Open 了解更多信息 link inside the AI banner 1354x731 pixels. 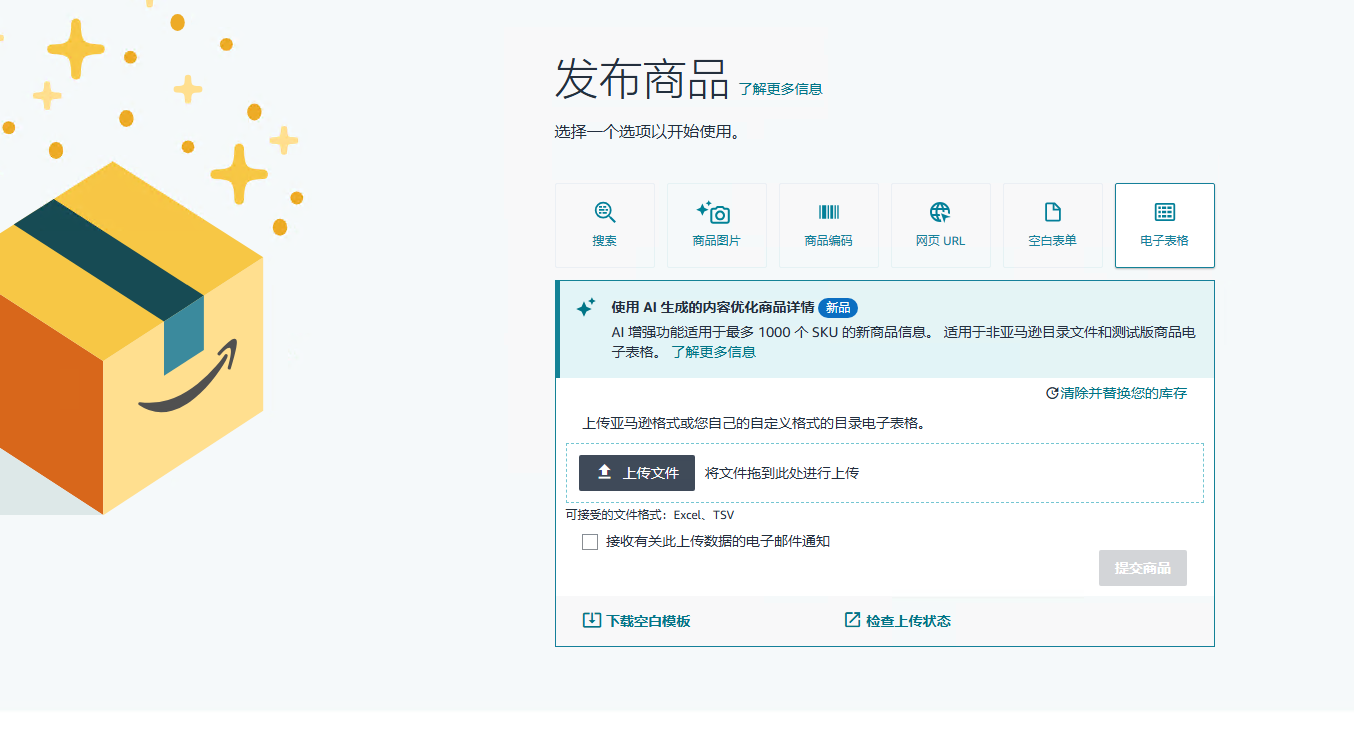(x=713, y=352)
